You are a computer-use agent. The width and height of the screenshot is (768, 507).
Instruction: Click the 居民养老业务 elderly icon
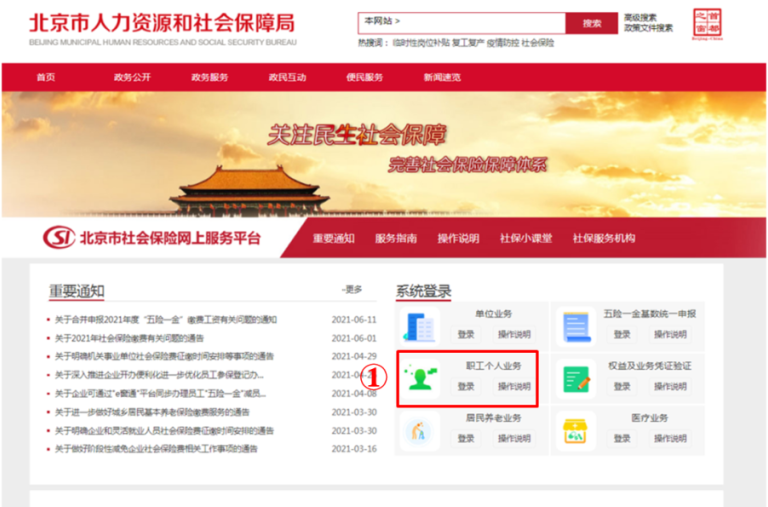pyautogui.click(x=418, y=432)
